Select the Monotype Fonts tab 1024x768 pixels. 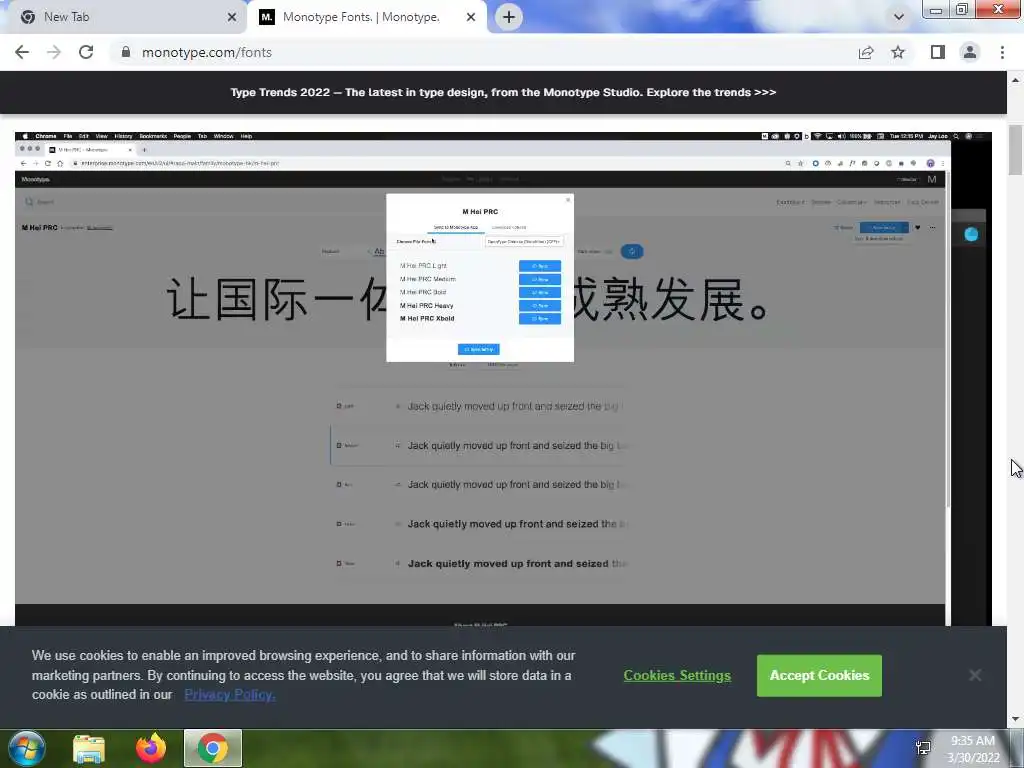[366, 17]
